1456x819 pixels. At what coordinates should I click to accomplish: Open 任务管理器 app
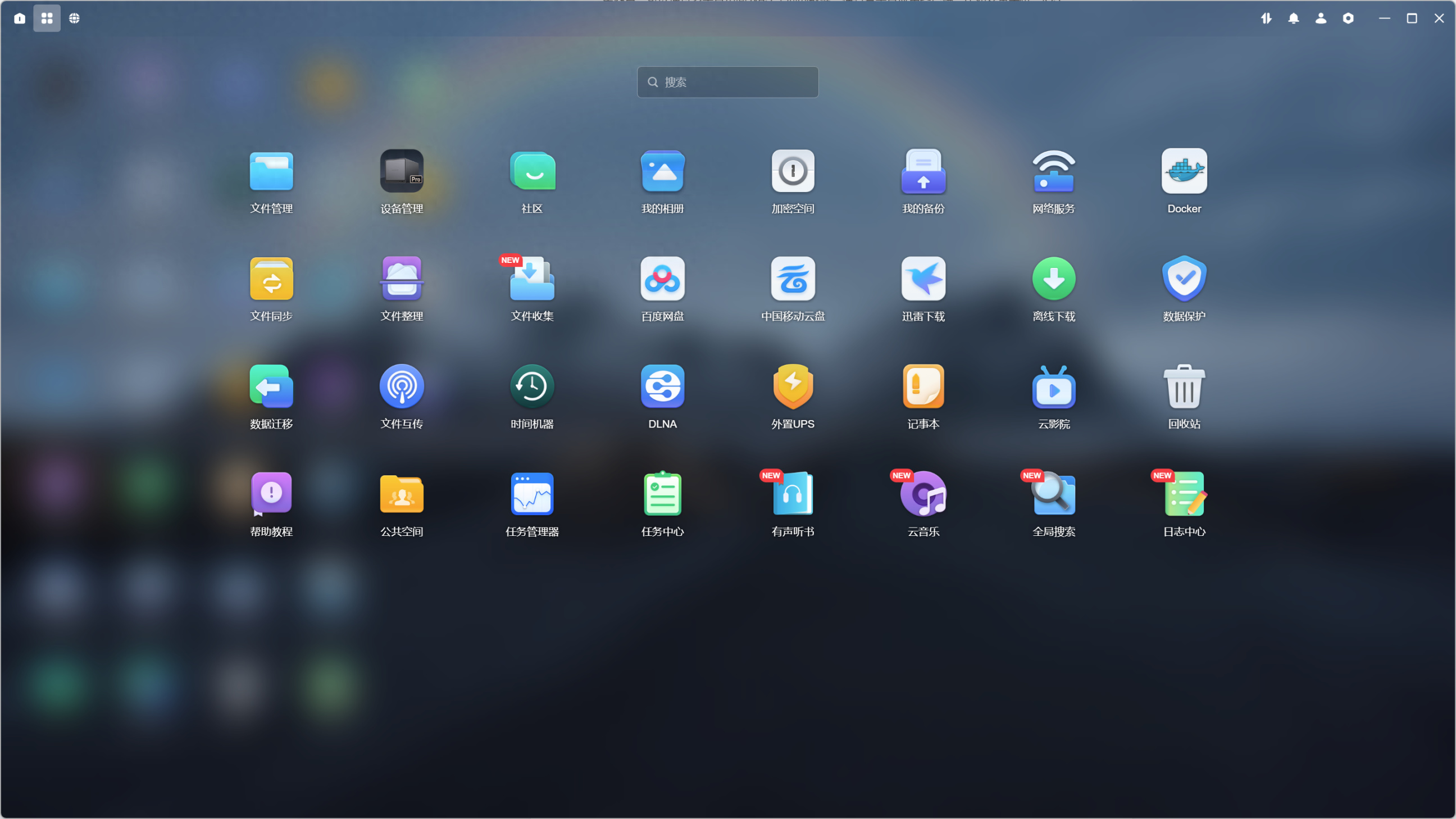click(x=532, y=494)
